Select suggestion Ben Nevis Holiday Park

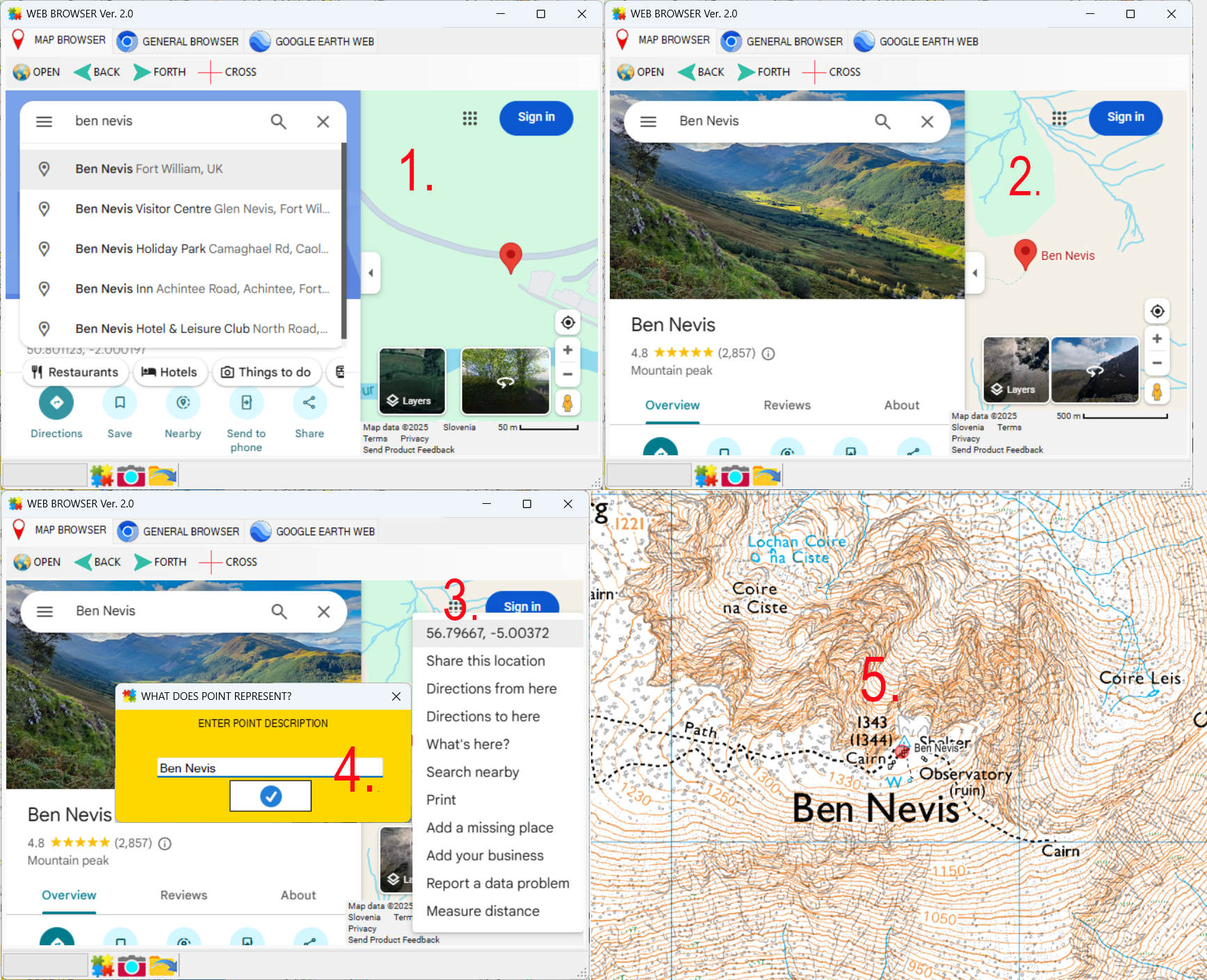[x=181, y=249]
